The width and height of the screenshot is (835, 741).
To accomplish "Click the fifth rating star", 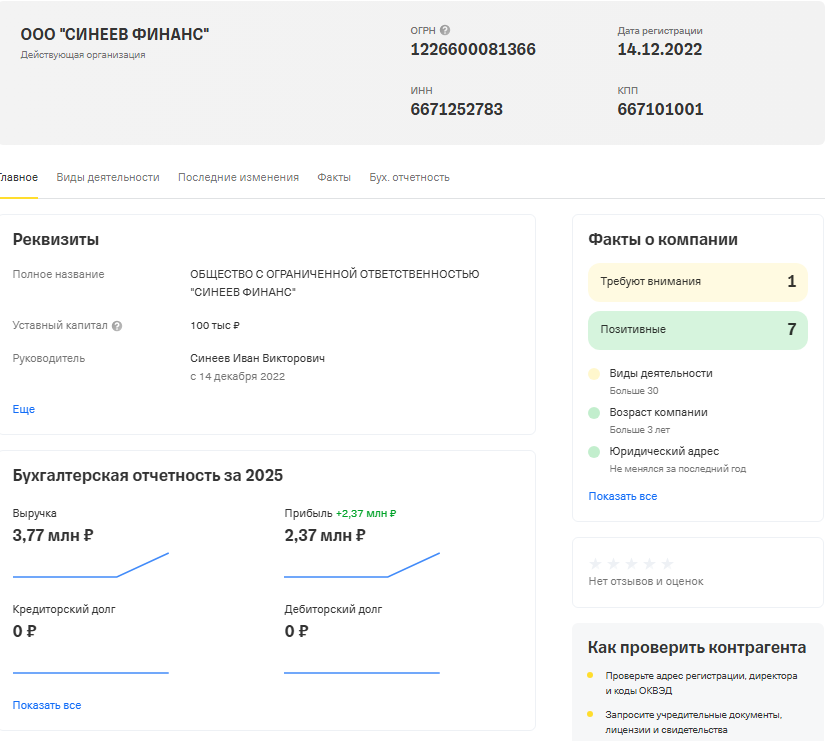I will pos(665,562).
